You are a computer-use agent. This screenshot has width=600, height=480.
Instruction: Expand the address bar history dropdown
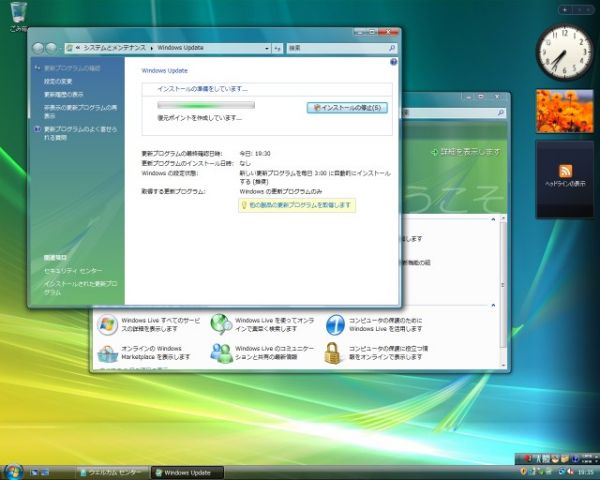268,47
